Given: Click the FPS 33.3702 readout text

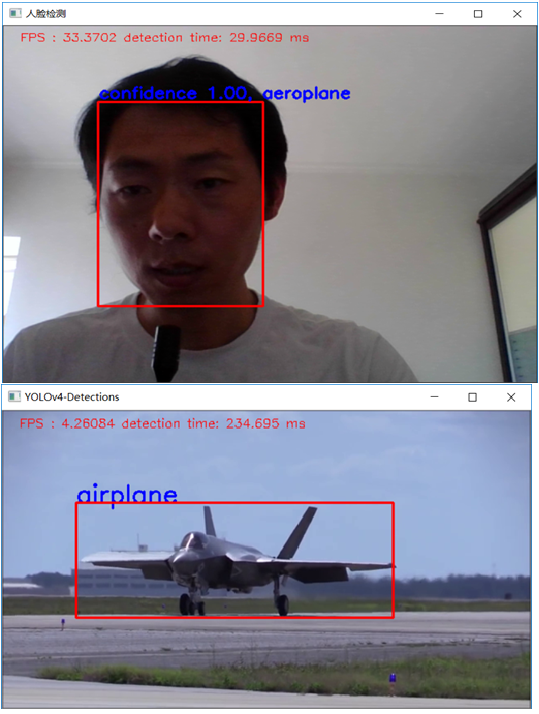Looking at the screenshot, I should tap(68, 37).
